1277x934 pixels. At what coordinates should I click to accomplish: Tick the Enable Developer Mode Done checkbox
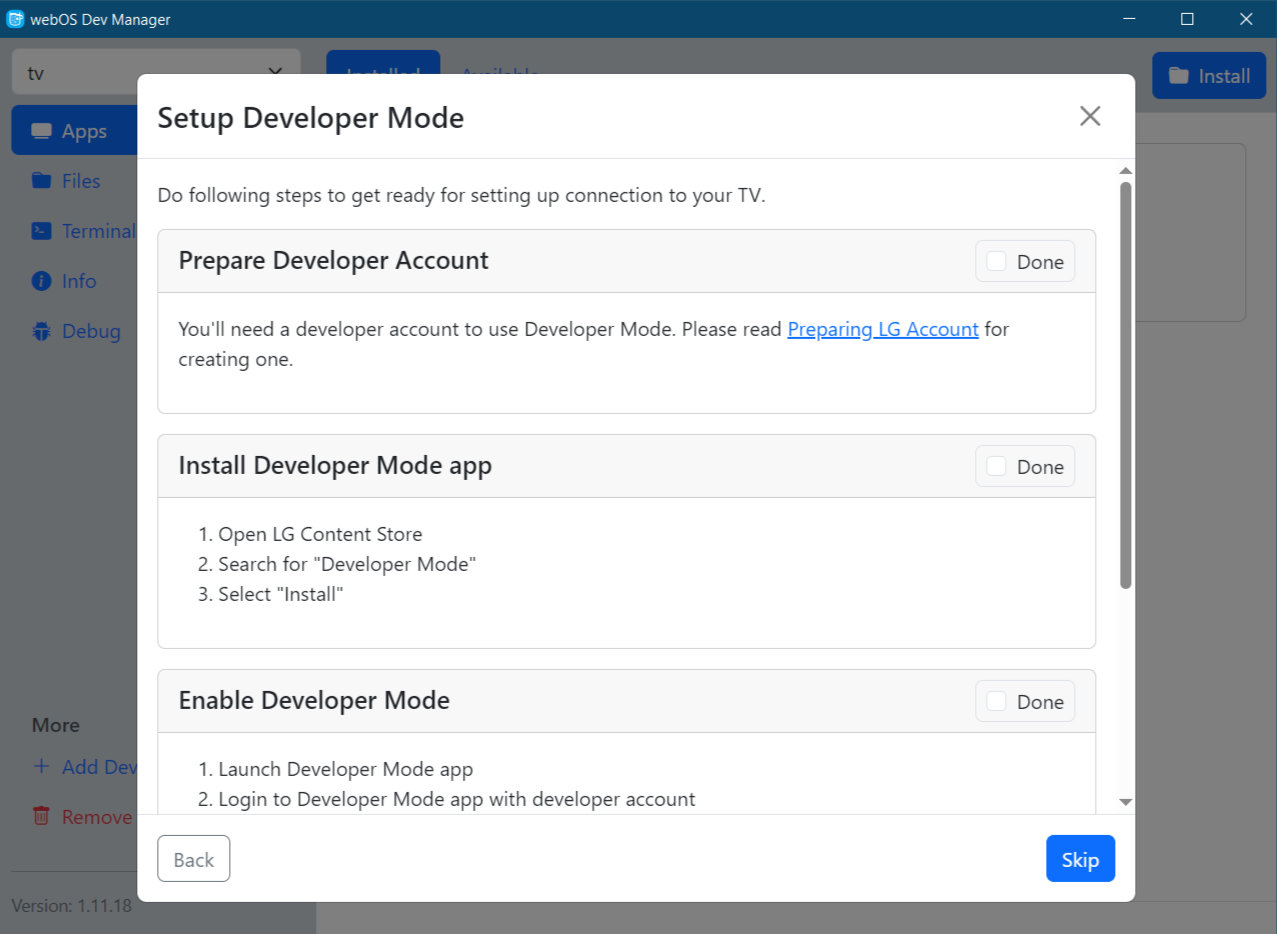997,701
